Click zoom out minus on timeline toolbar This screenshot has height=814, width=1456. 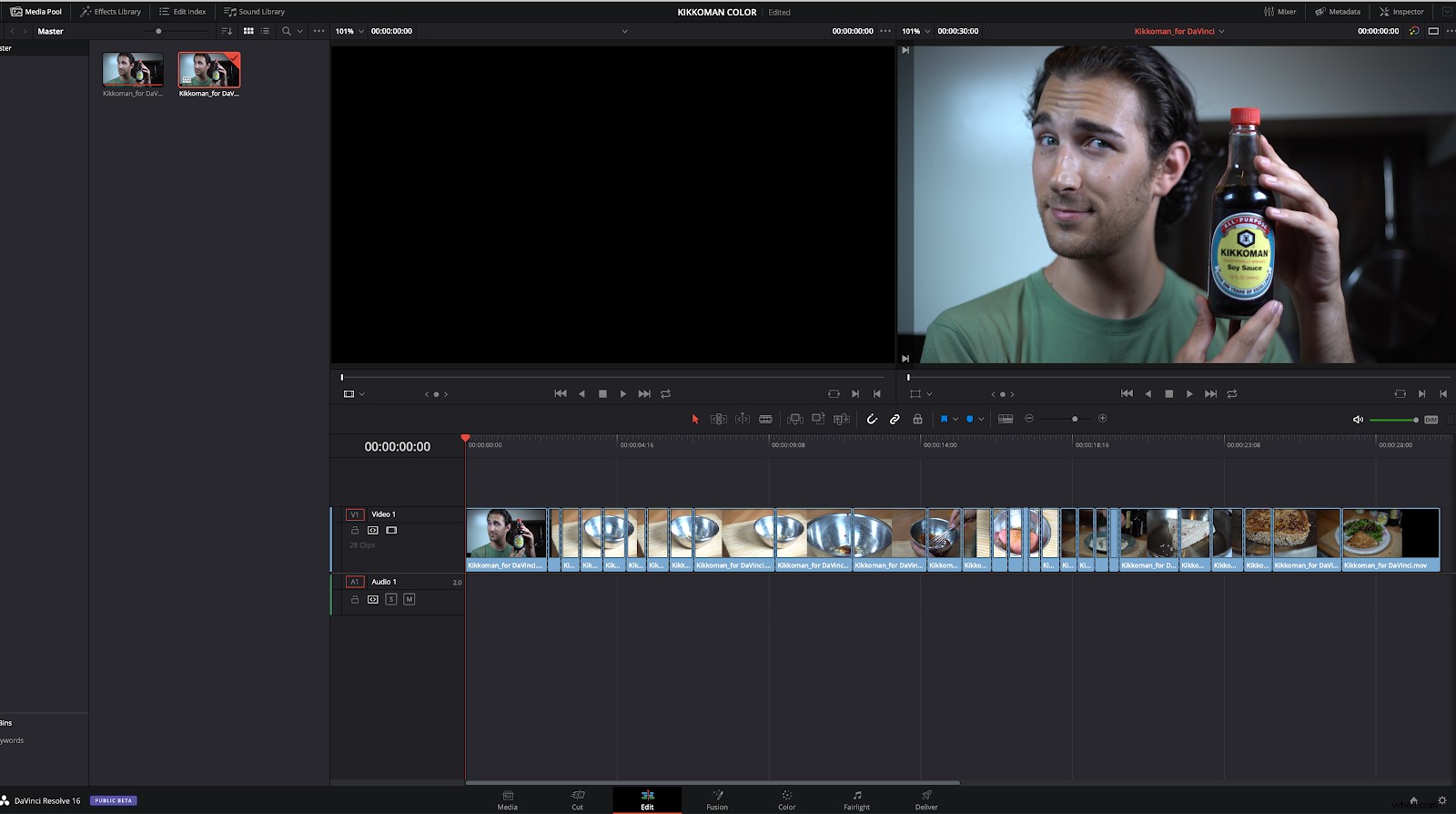(1029, 419)
